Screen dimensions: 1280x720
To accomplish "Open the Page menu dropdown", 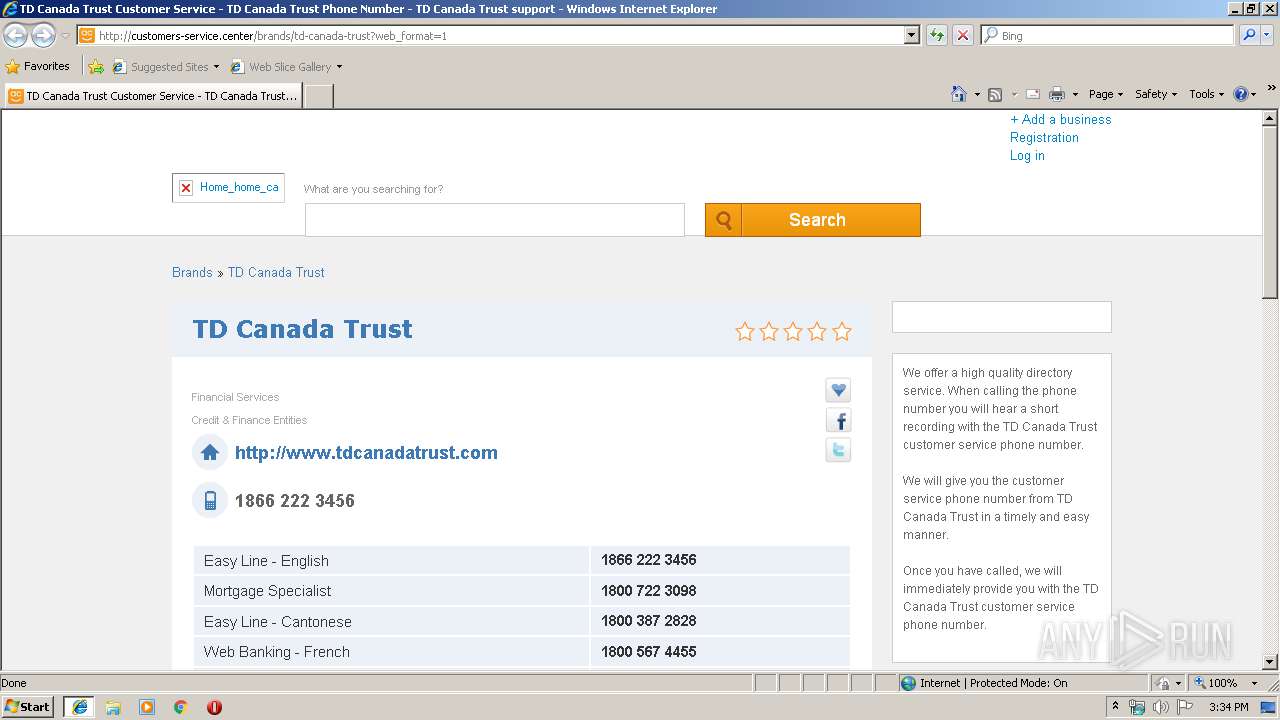I will (1106, 94).
